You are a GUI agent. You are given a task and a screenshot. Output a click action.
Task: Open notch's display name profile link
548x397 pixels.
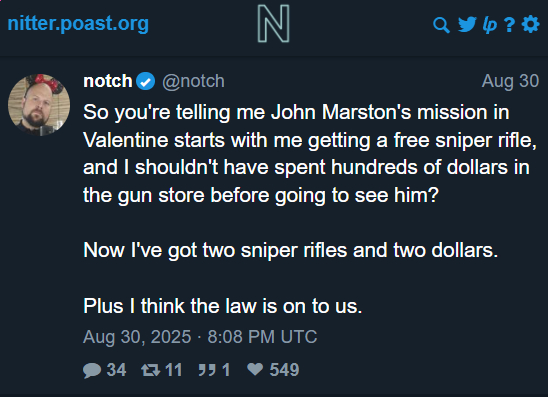coord(108,81)
